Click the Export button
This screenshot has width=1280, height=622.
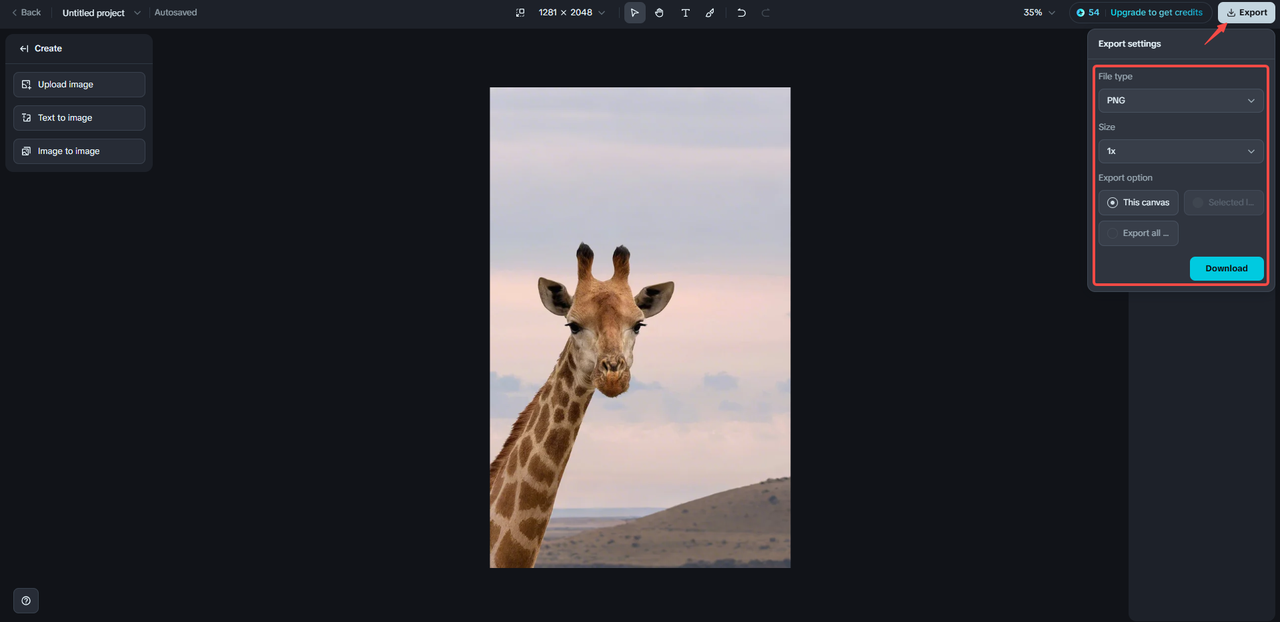[1246, 13]
